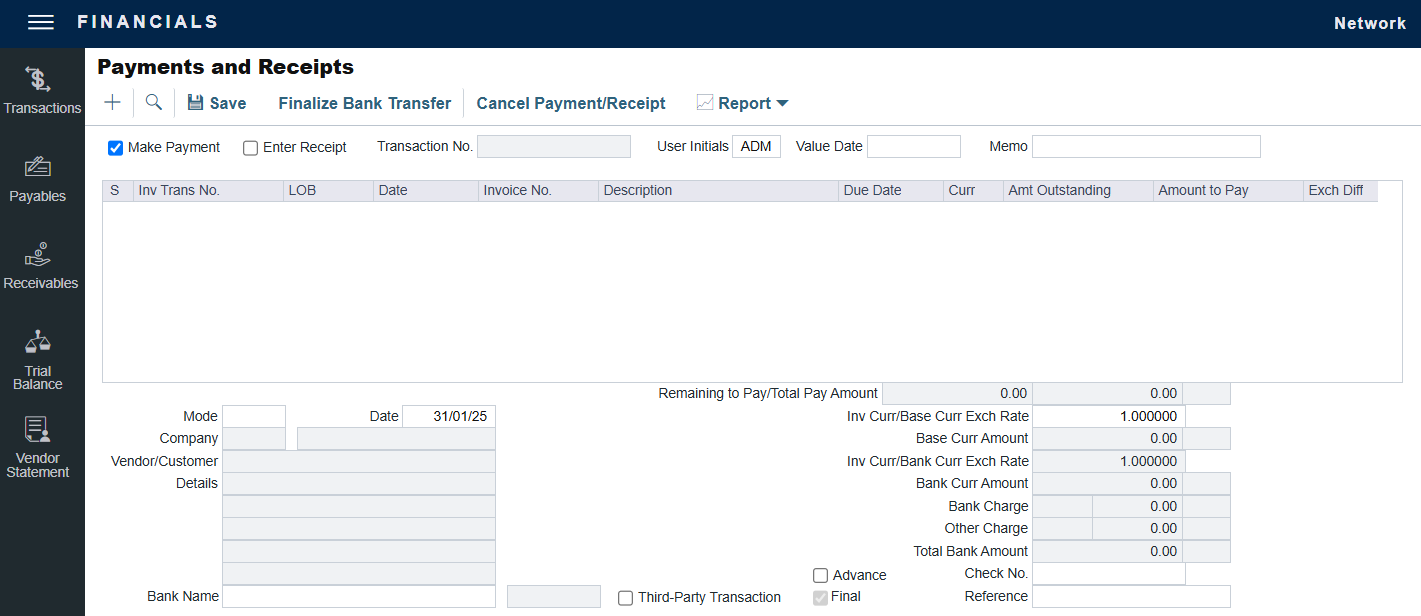The image size is (1421, 616).
Task: Expand the Report dropdown menu
Action: coord(743,103)
